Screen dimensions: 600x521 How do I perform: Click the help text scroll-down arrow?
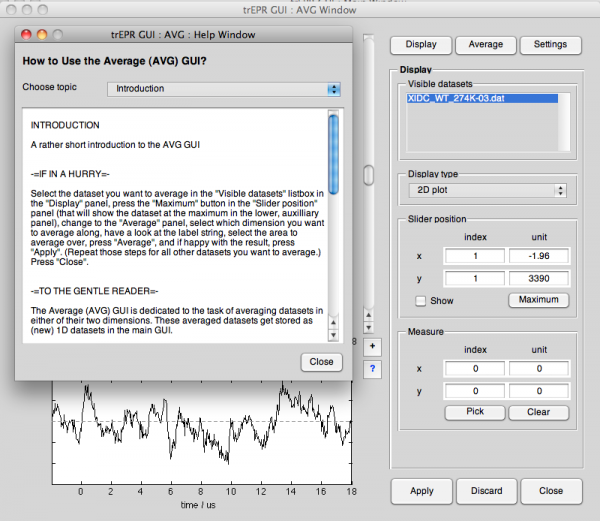(334, 335)
